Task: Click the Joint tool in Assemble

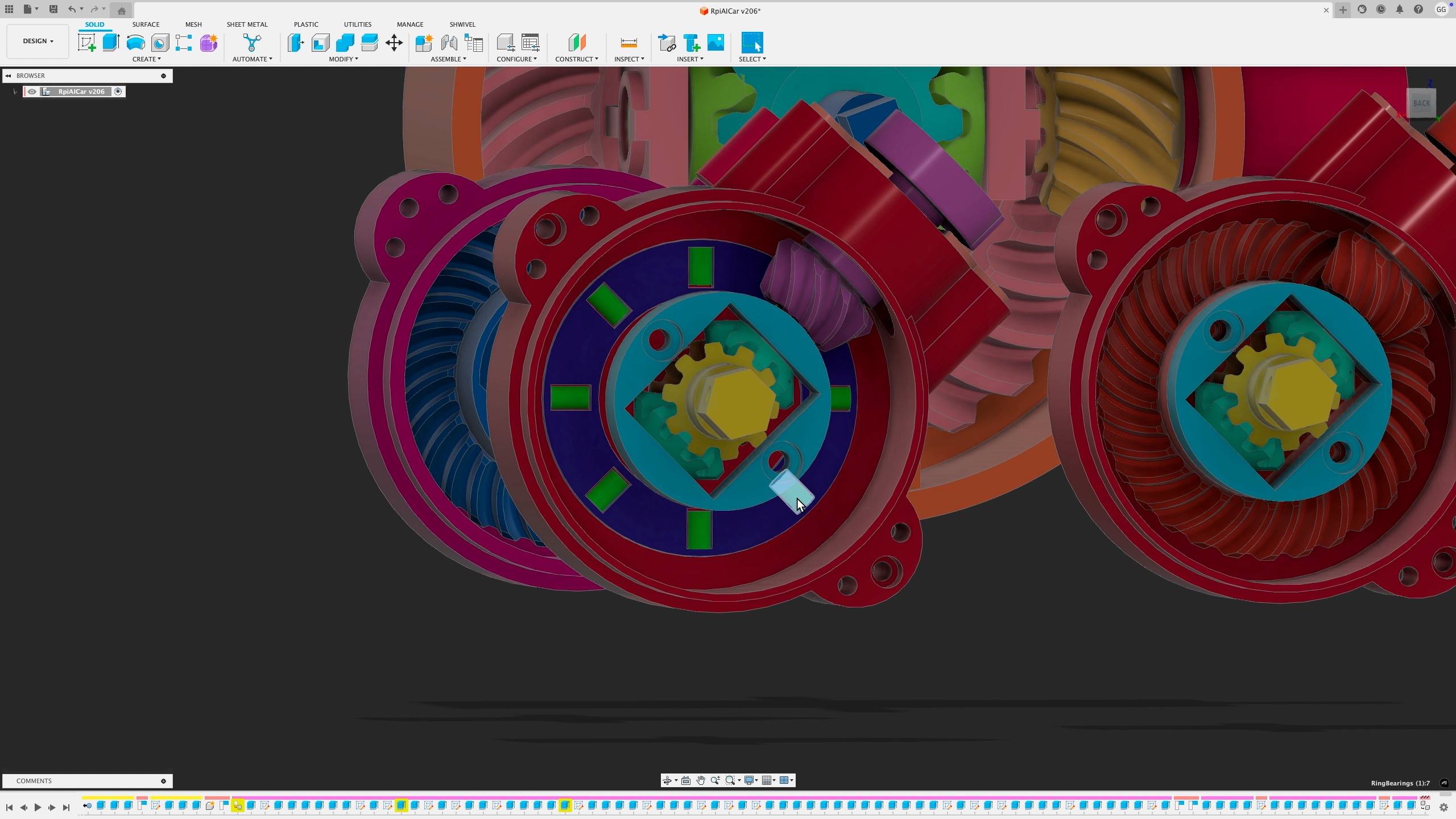Action: pyautogui.click(x=449, y=43)
